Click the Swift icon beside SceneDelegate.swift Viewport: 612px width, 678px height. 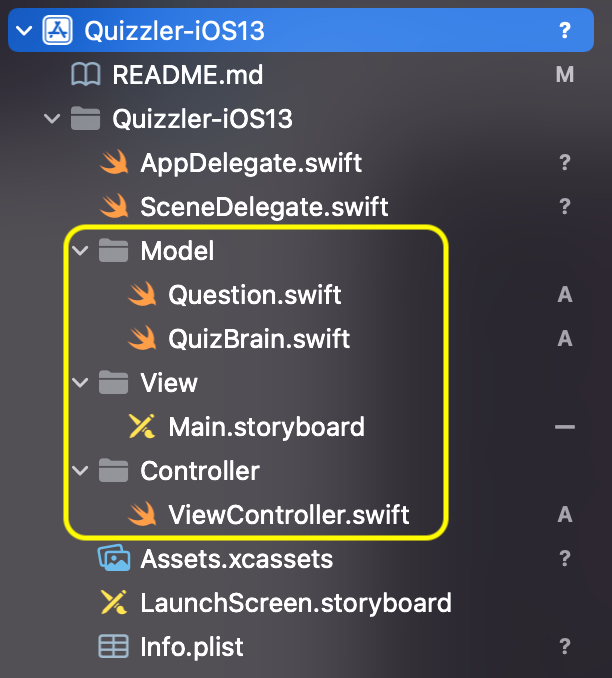point(116,207)
